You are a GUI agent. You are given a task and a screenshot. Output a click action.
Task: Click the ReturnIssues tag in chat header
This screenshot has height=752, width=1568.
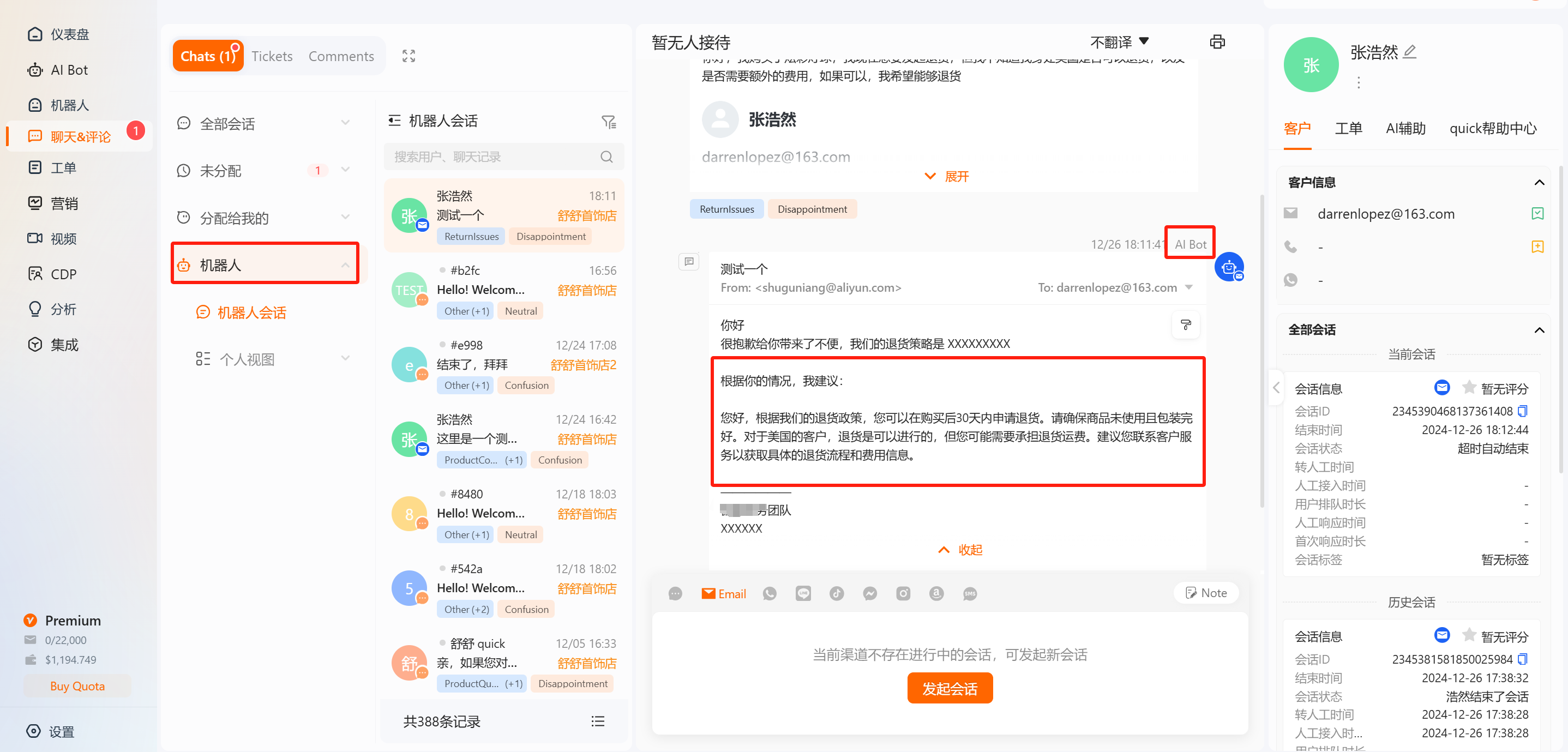727,209
